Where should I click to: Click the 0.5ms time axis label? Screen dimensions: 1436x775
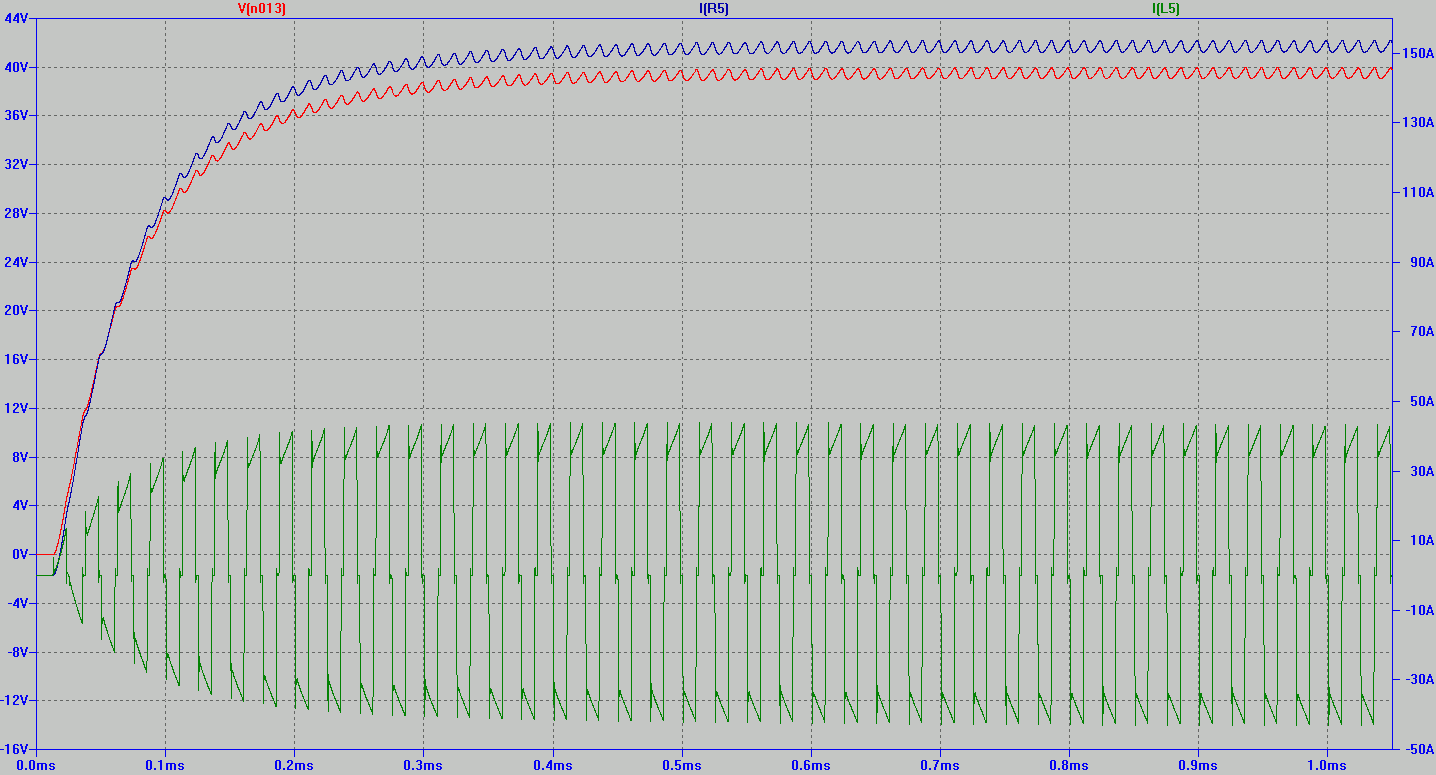(x=682, y=765)
